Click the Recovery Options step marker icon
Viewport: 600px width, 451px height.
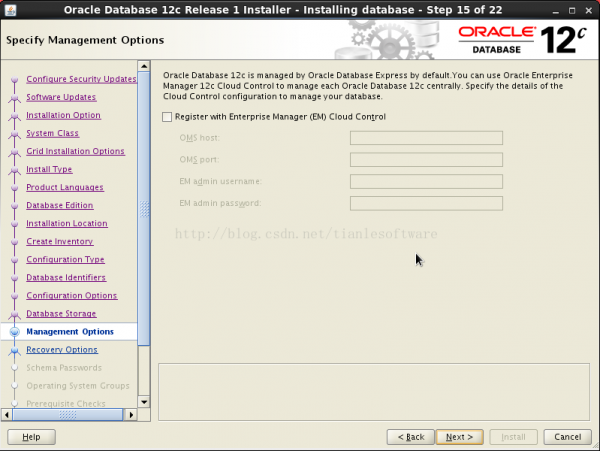pyautogui.click(x=15, y=350)
